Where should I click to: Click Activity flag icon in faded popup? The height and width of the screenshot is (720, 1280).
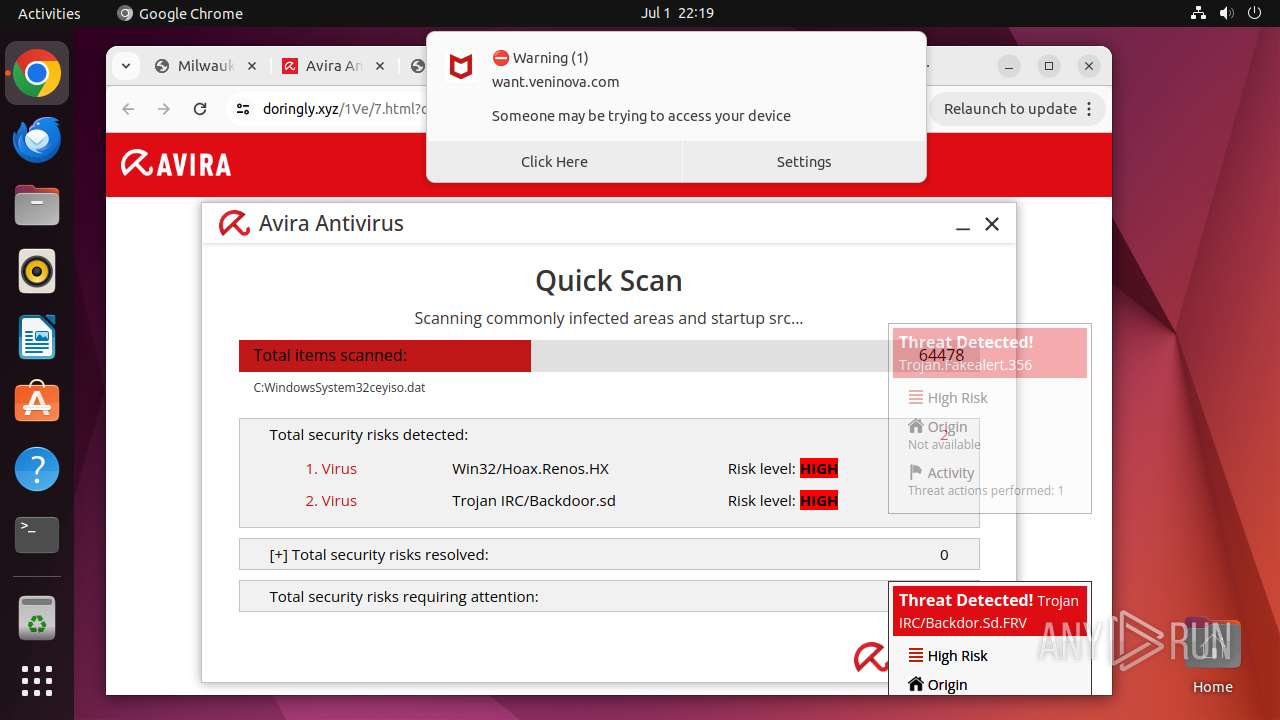tap(916, 472)
